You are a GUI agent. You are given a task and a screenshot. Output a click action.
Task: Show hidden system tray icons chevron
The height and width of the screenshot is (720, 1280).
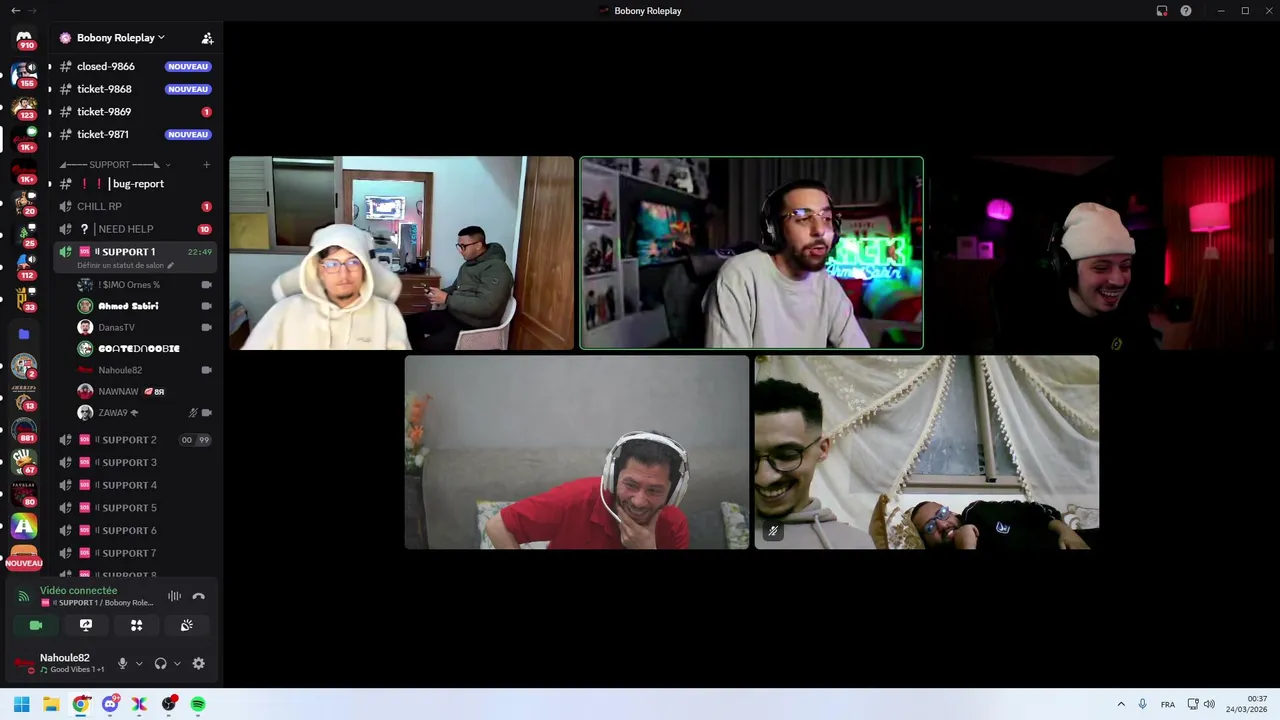pos(1120,704)
